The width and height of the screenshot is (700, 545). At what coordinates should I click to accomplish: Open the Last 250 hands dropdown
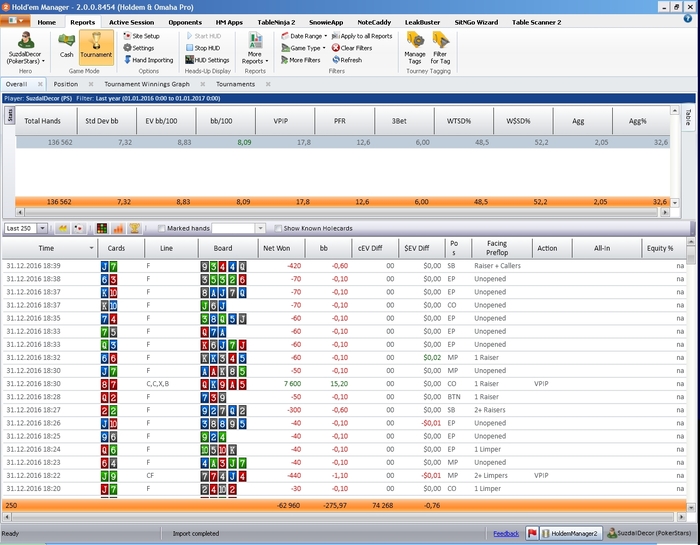[x=42, y=228]
